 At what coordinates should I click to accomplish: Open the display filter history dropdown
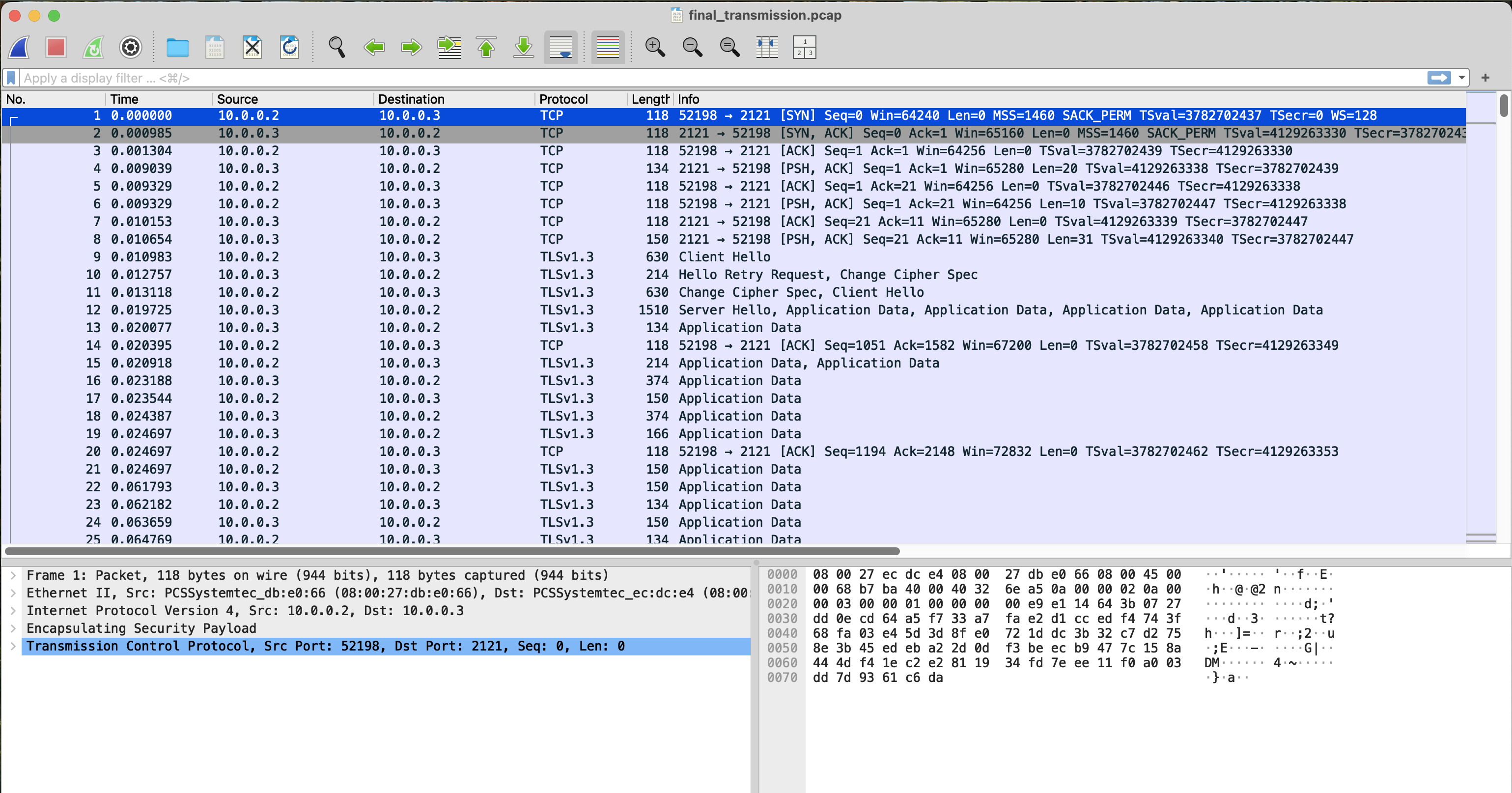tap(1461, 78)
